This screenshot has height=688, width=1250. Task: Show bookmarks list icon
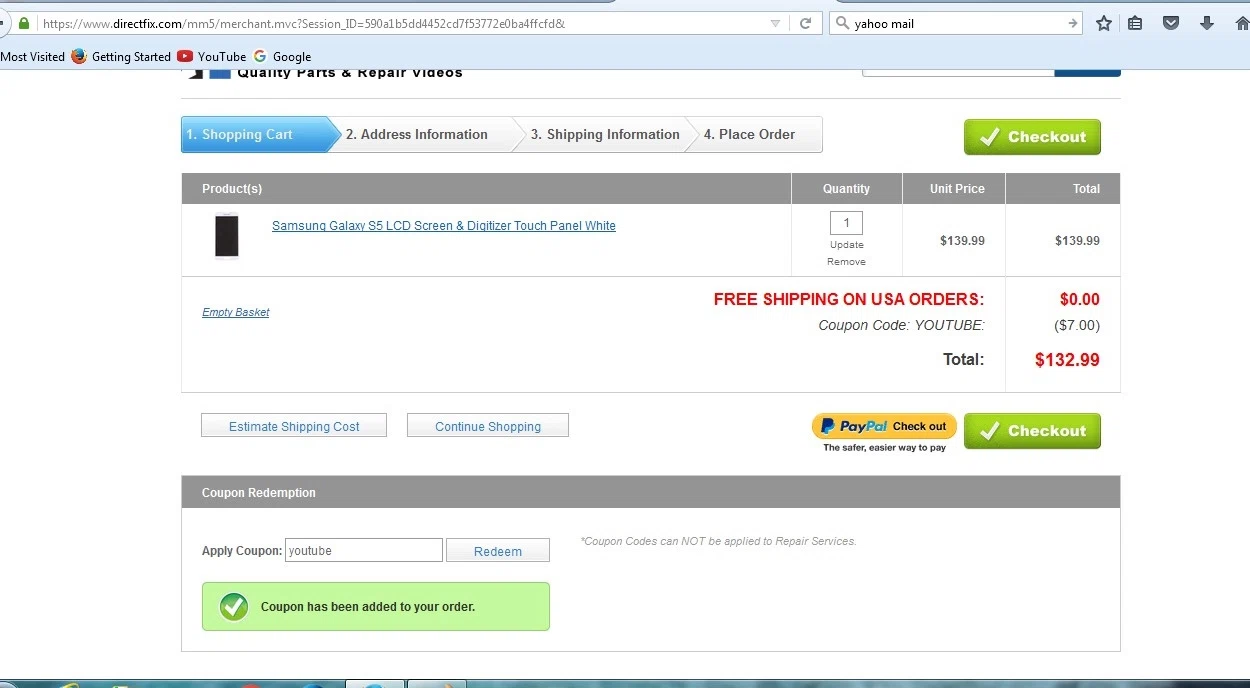point(1135,23)
